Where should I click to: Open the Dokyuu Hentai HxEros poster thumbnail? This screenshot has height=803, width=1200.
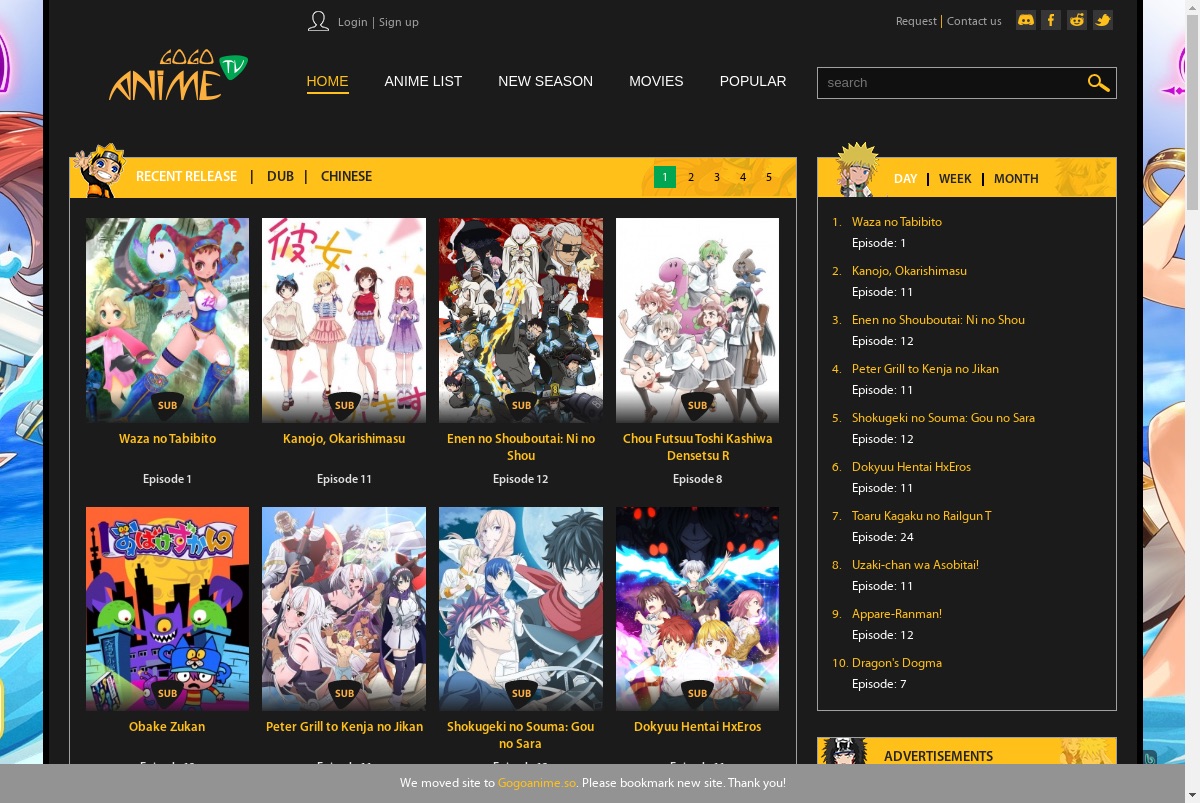tap(697, 608)
